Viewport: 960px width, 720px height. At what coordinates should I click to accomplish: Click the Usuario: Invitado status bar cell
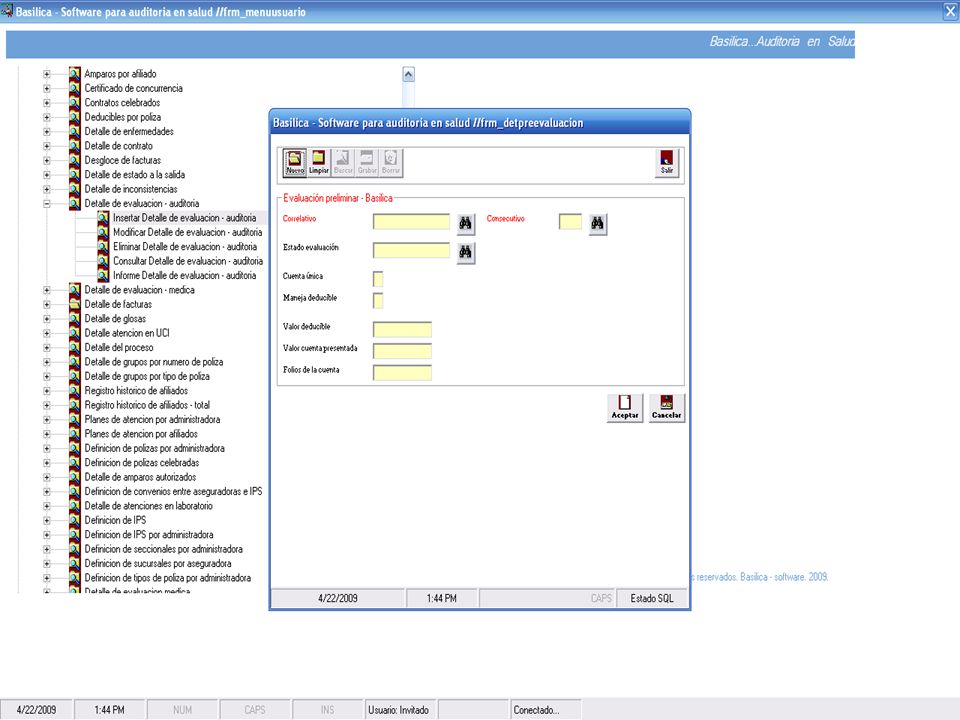[x=399, y=710]
